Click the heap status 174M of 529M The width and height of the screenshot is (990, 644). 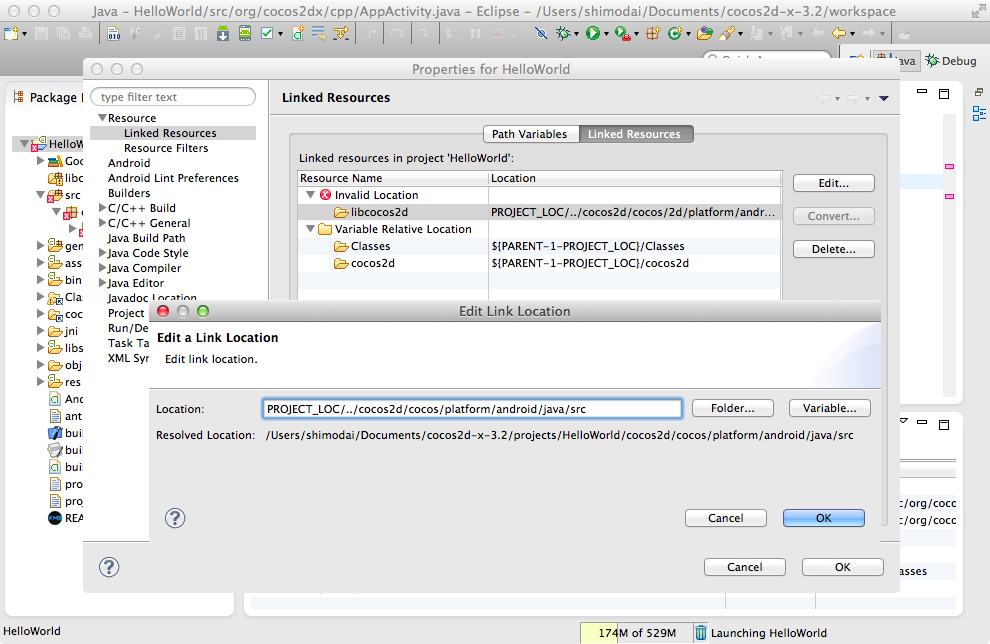pyautogui.click(x=636, y=633)
